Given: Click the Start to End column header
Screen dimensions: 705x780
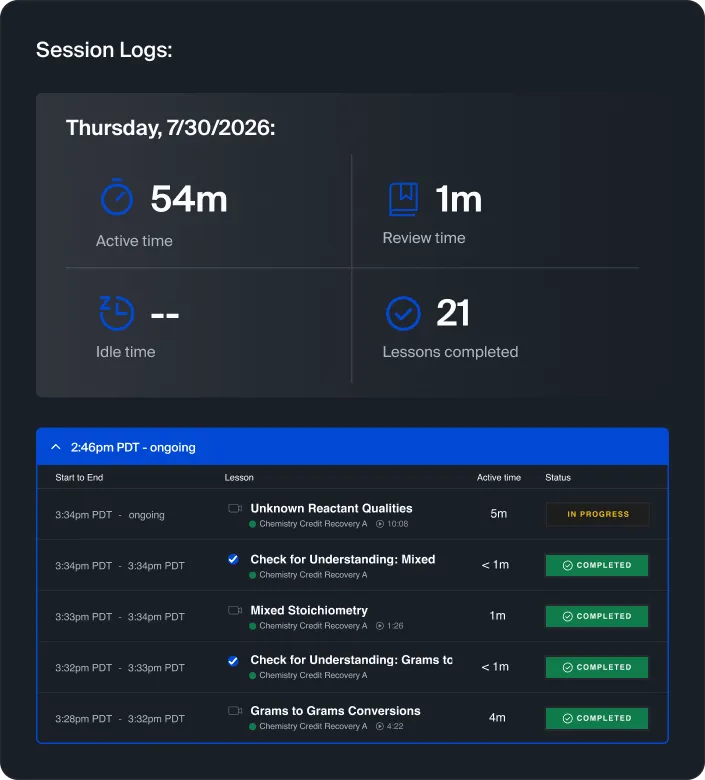Looking at the screenshot, I should coord(79,478).
